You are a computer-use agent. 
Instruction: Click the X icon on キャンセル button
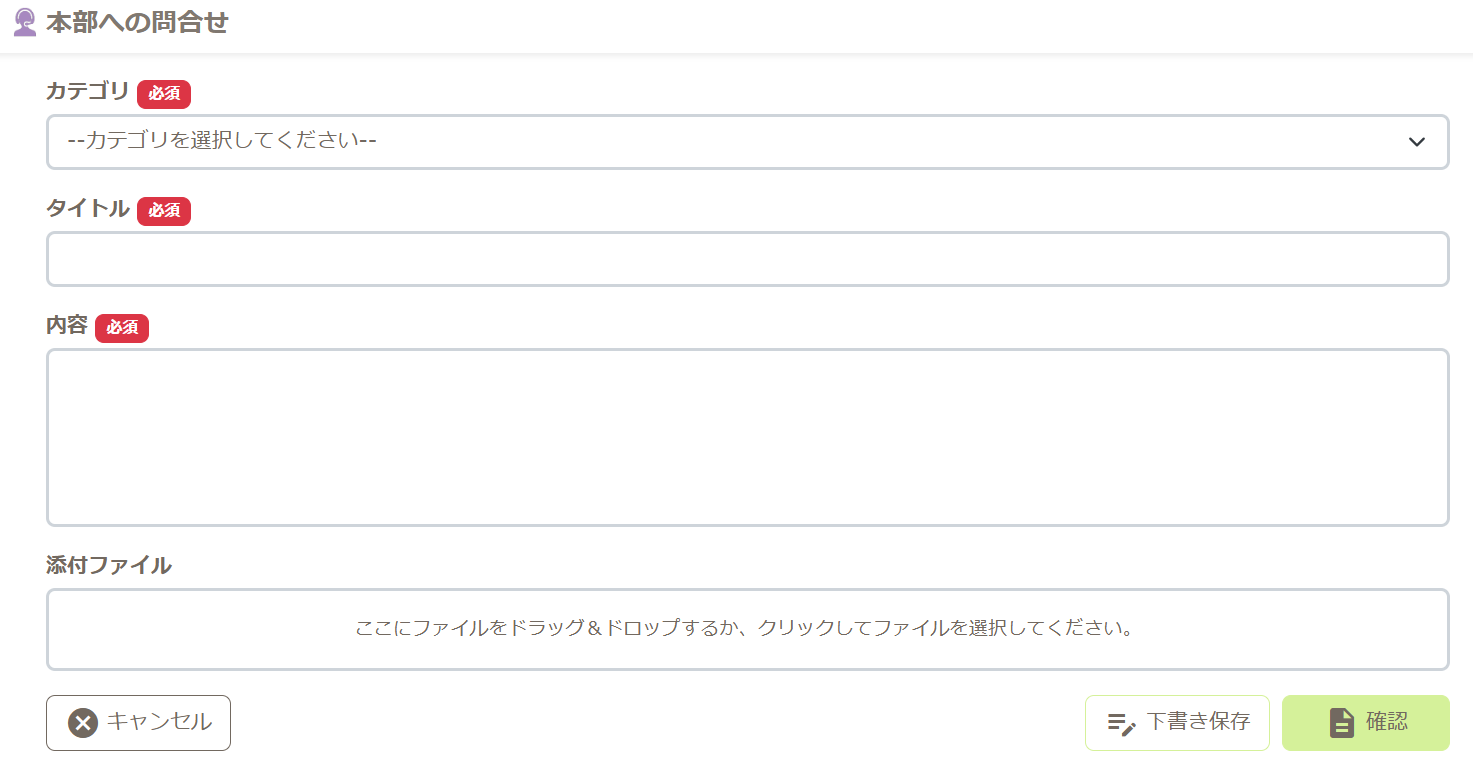83,722
